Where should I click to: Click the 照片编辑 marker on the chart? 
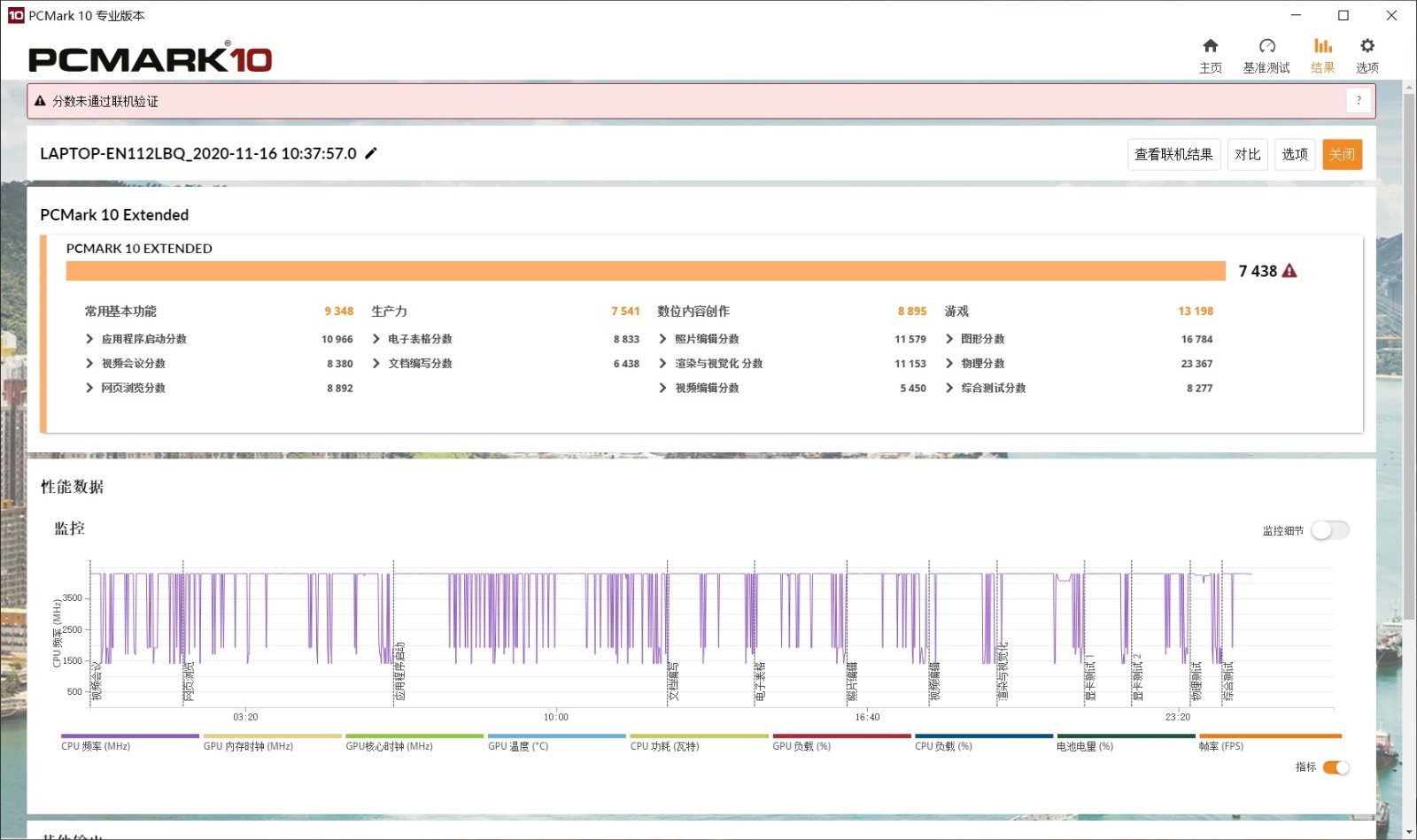853,682
